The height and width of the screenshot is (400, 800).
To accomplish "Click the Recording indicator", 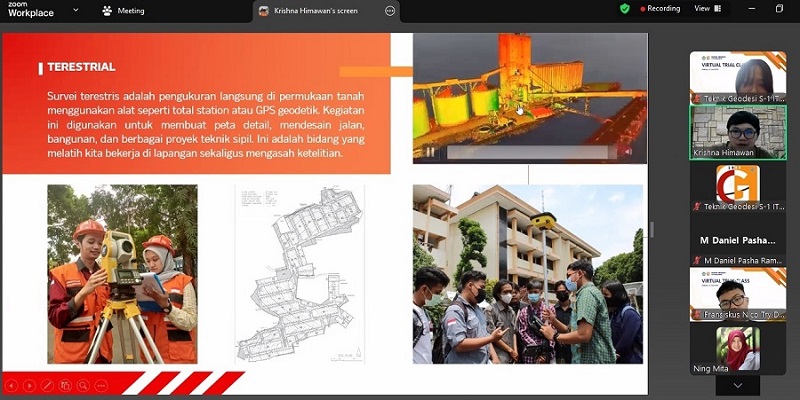I will click(658, 9).
